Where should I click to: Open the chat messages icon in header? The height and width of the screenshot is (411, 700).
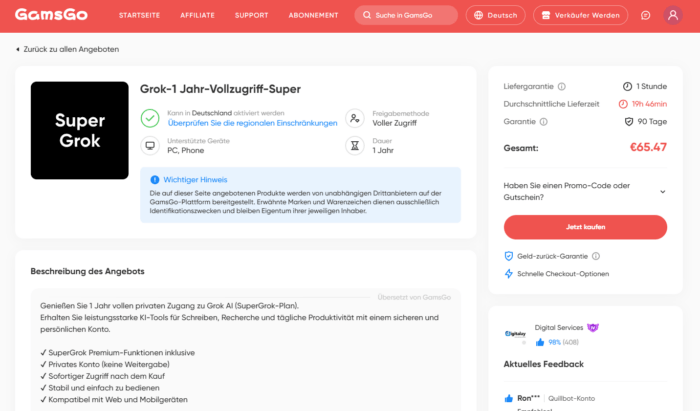(x=646, y=15)
